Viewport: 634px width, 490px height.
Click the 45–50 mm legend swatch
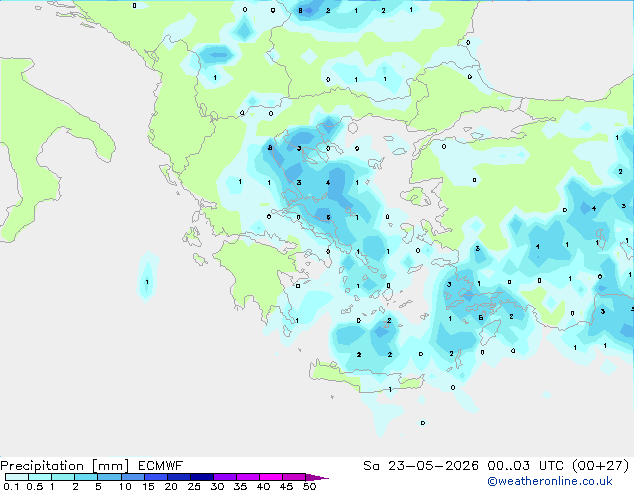coord(294,477)
